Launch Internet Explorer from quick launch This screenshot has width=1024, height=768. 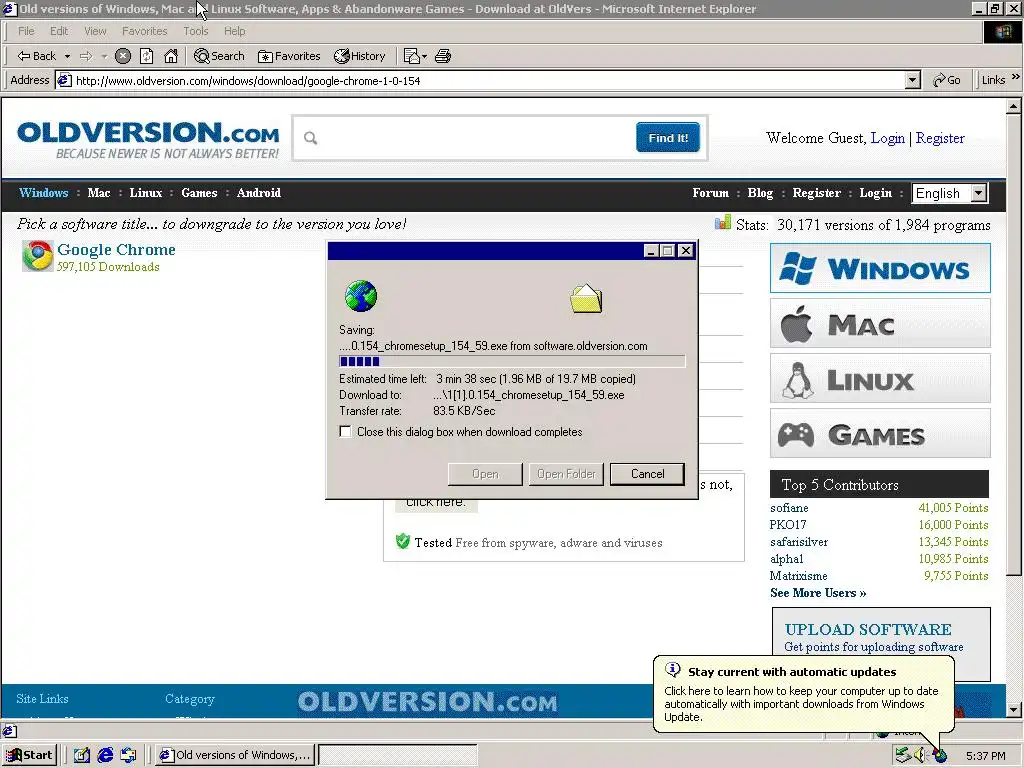(x=105, y=755)
